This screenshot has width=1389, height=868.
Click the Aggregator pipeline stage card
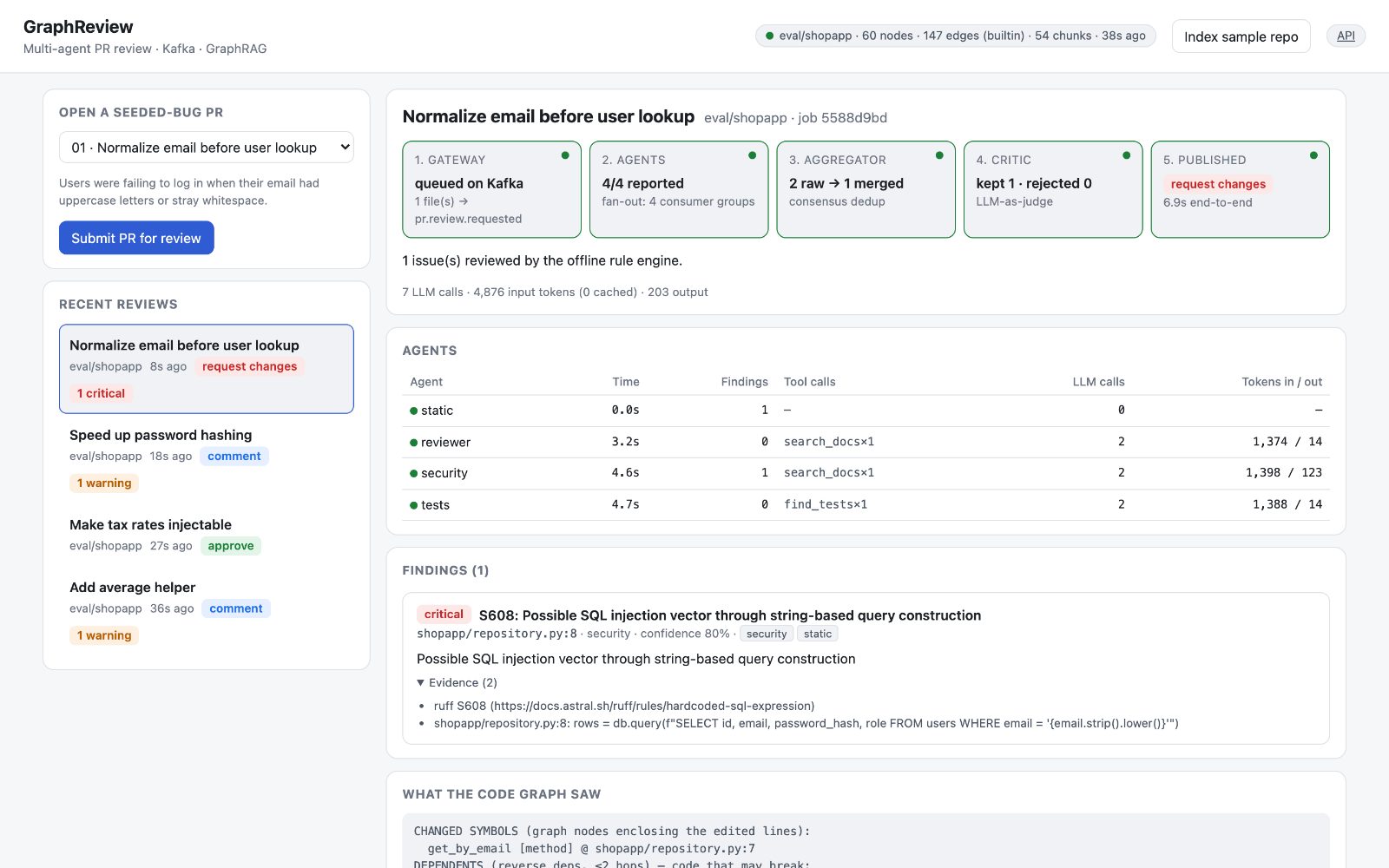point(866,189)
